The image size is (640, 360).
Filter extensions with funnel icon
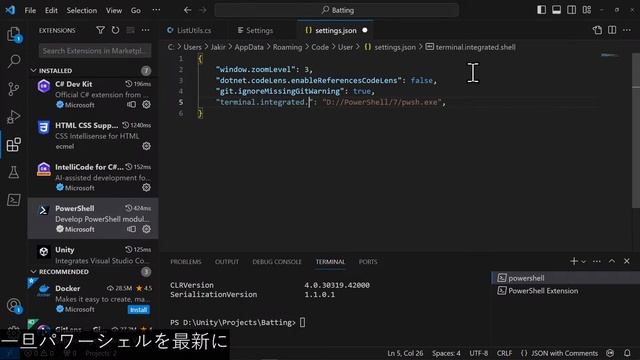100,30
